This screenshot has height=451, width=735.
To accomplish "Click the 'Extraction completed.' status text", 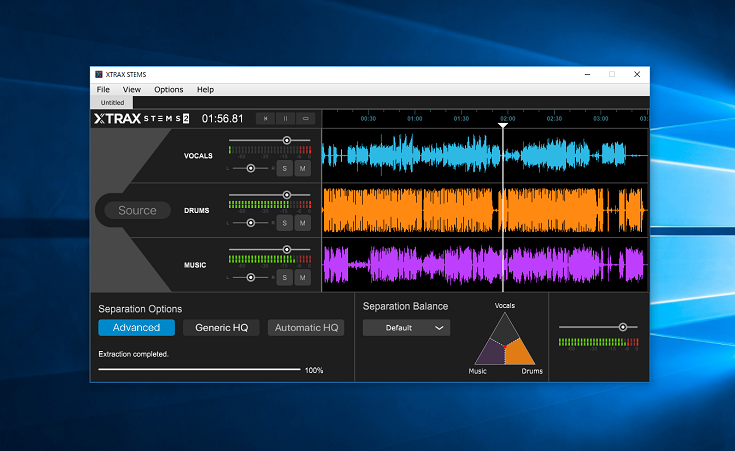I will click(133, 354).
